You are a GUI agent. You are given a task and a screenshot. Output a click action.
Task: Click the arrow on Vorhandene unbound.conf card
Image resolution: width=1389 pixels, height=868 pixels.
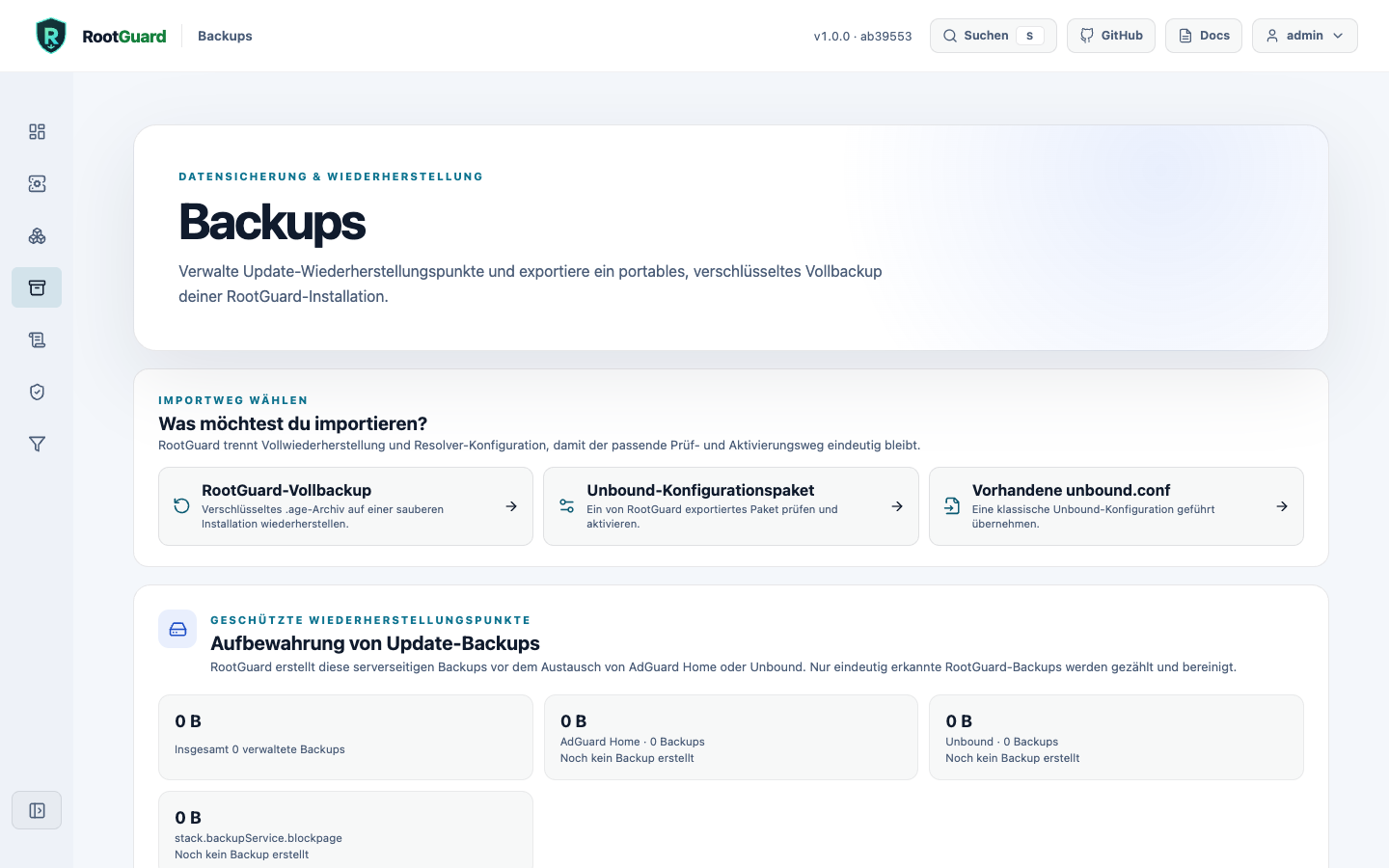click(x=1282, y=506)
